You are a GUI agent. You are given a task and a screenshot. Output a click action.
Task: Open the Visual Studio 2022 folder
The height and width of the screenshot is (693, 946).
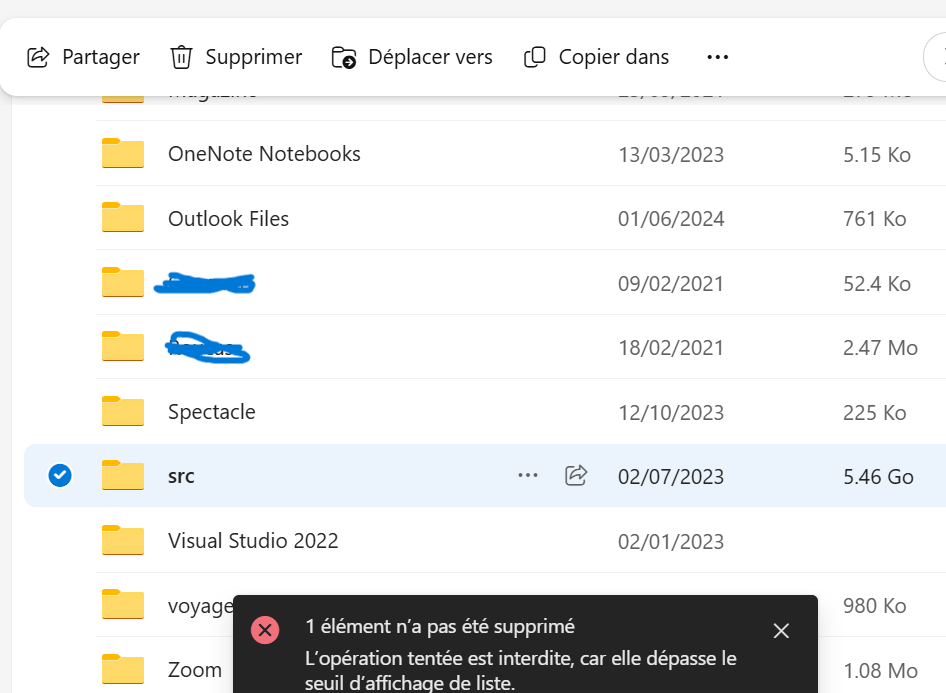253,541
